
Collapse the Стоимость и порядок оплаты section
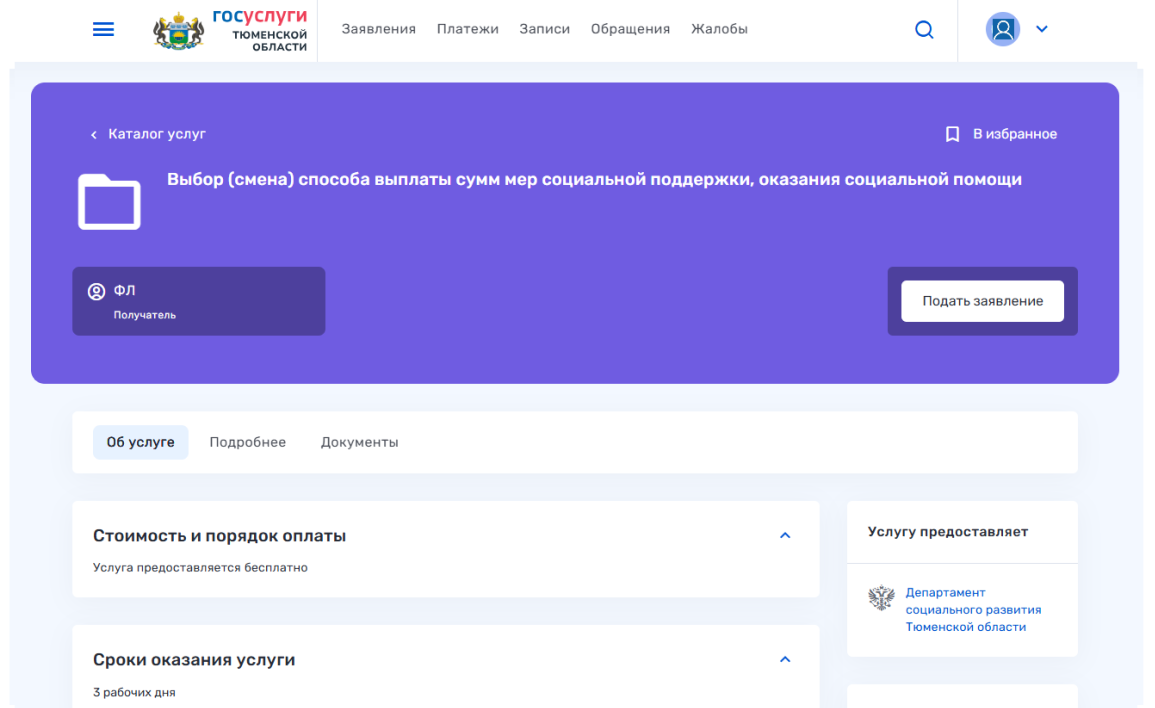coord(785,536)
